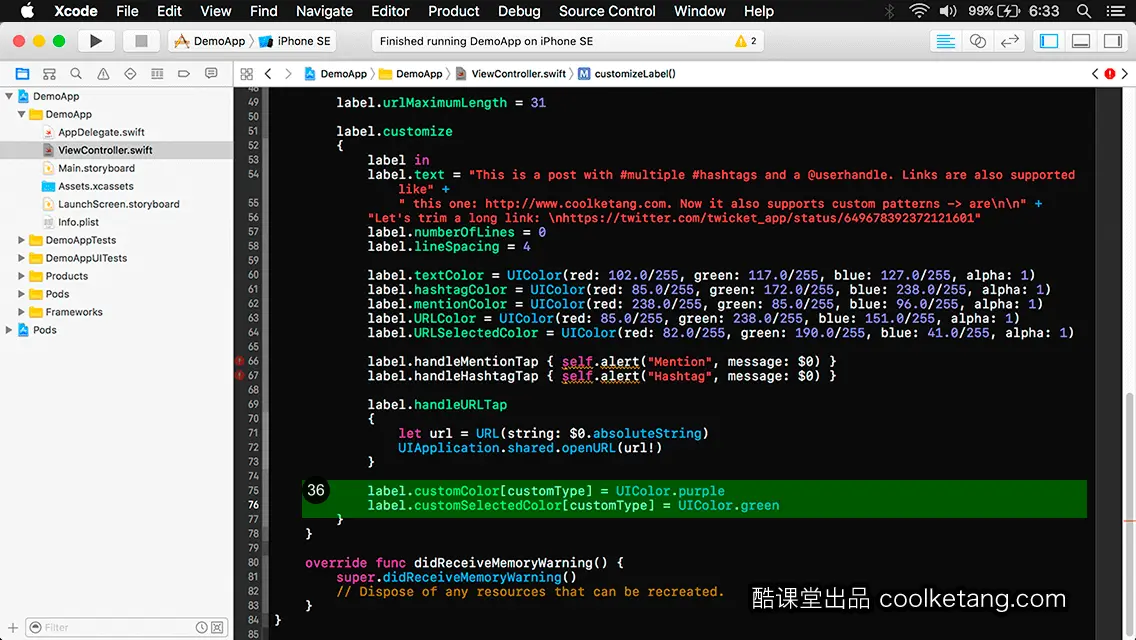Open the Debug menu
This screenshot has height=640, width=1136.
coord(519,11)
